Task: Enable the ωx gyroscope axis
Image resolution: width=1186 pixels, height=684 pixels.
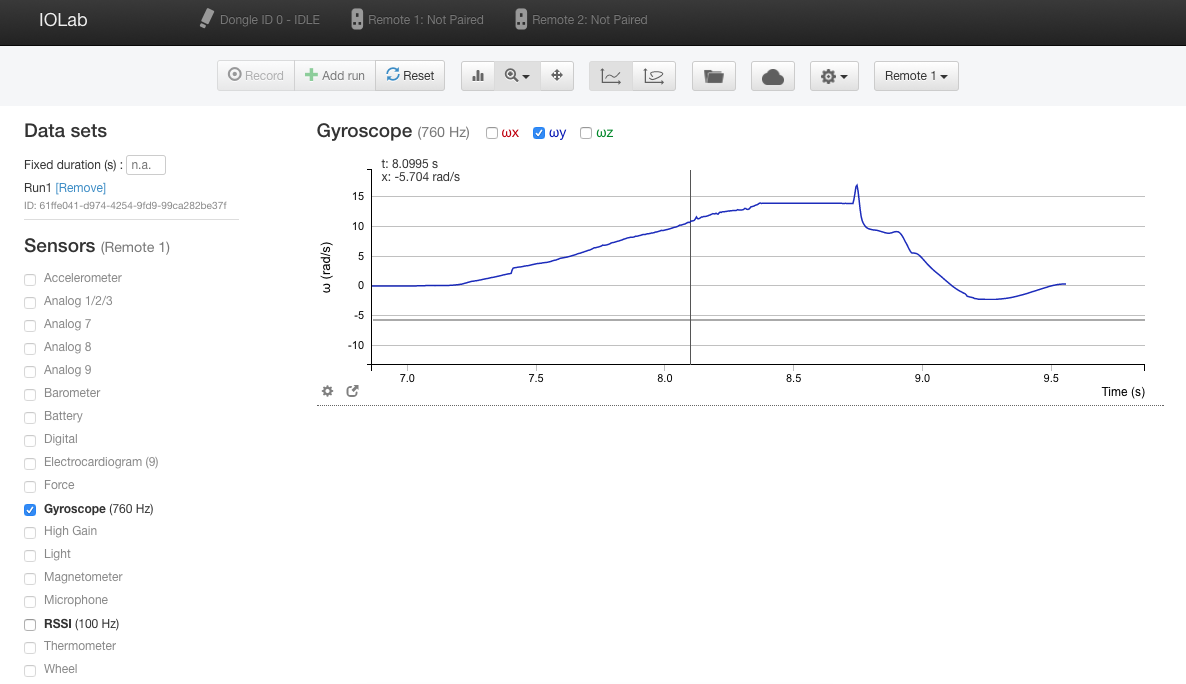Action: coord(492,133)
